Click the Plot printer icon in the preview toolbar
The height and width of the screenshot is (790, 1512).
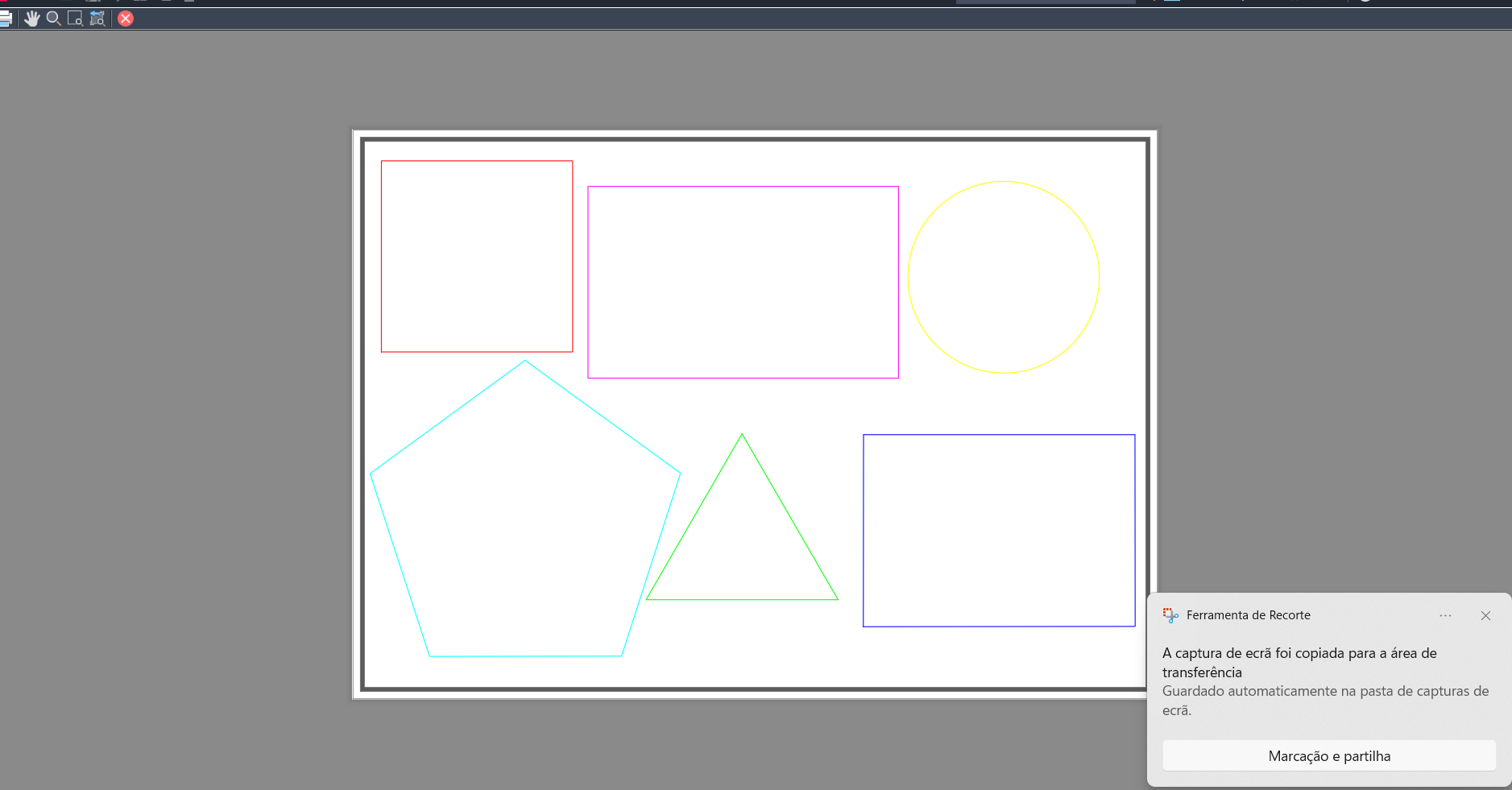click(5, 19)
